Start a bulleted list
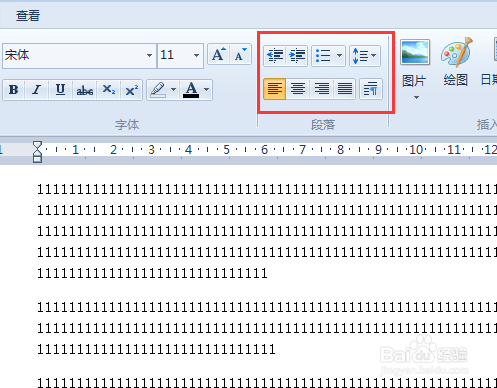Viewport: 497px width, 388px height. 323,56
